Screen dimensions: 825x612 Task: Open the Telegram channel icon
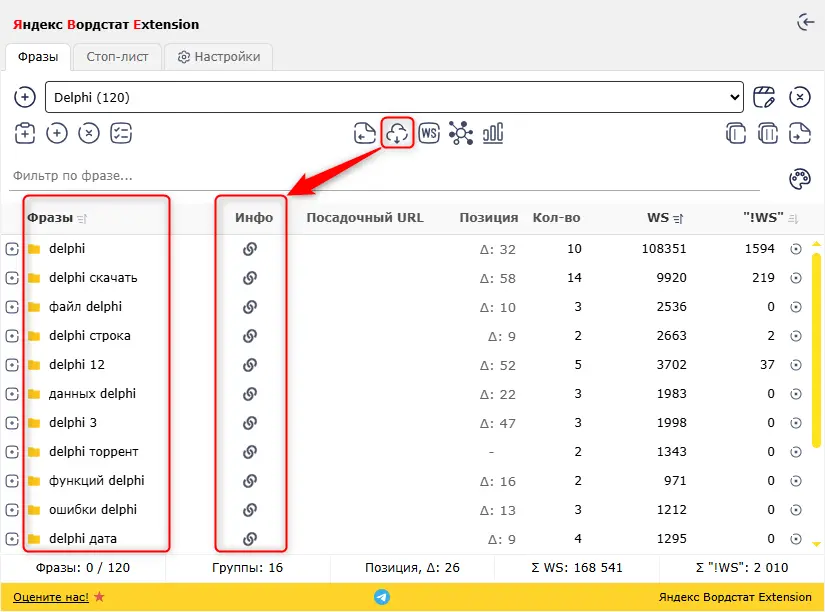click(x=382, y=597)
